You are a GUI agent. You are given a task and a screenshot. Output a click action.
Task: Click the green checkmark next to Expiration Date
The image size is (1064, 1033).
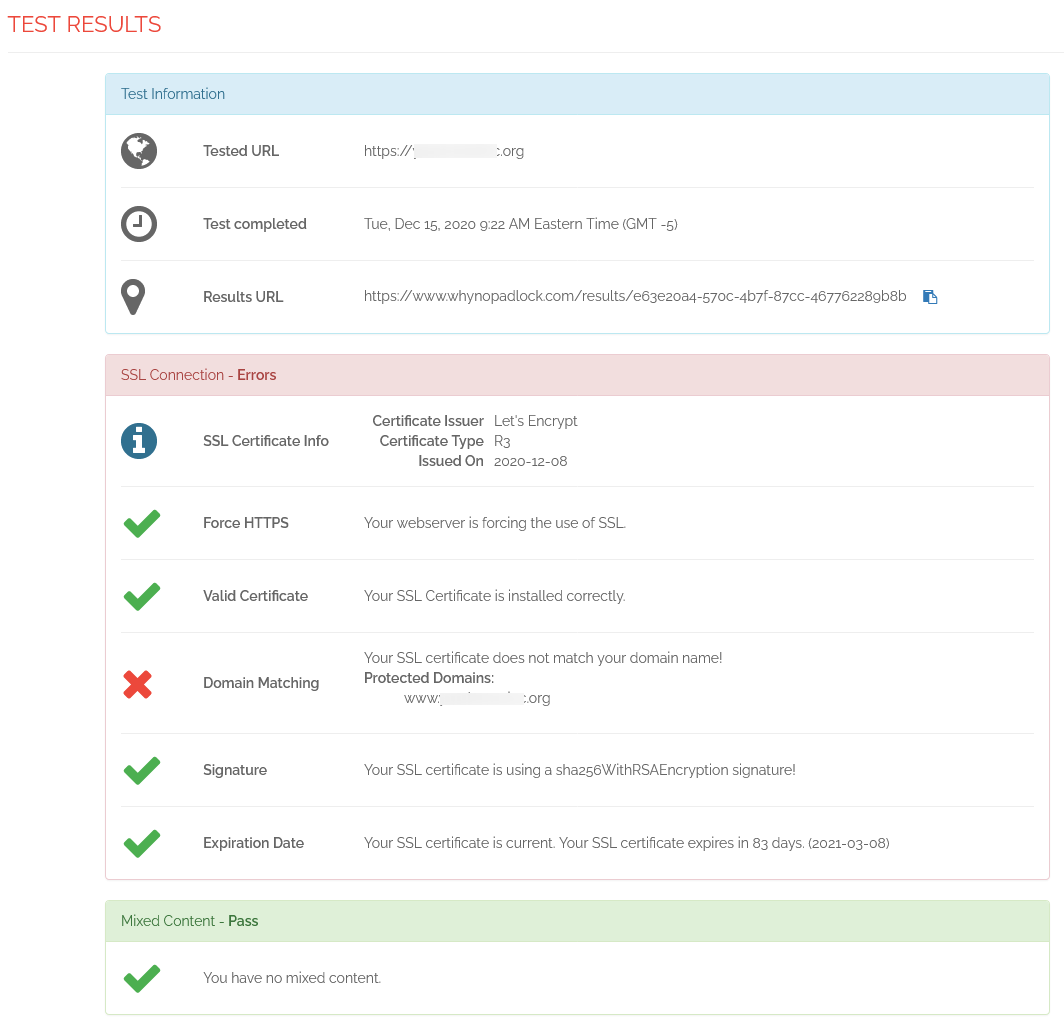pos(141,843)
